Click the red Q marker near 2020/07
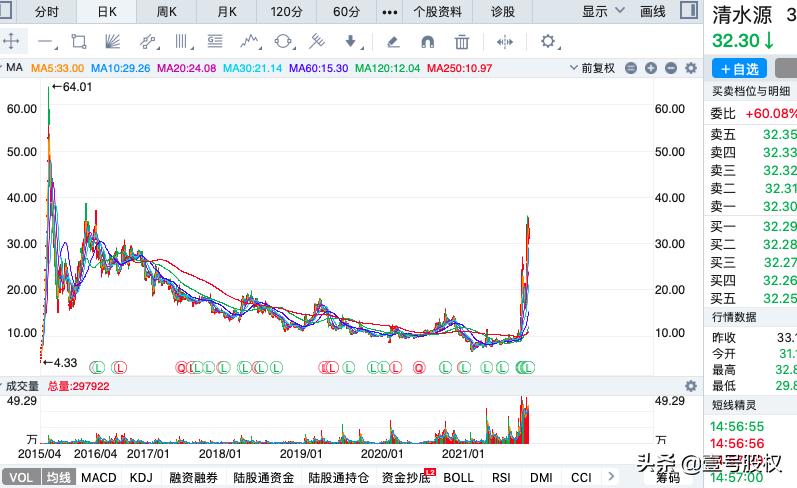The image size is (797, 488). 419,368
